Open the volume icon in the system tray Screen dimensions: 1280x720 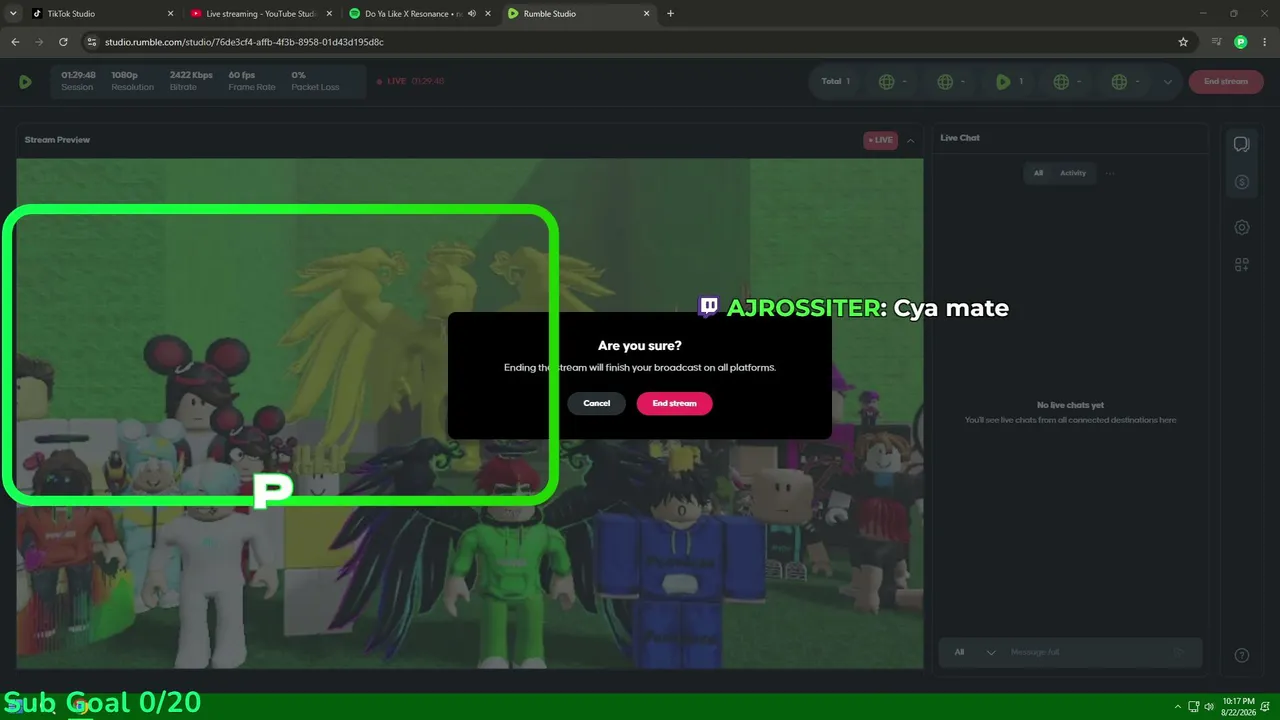1211,706
